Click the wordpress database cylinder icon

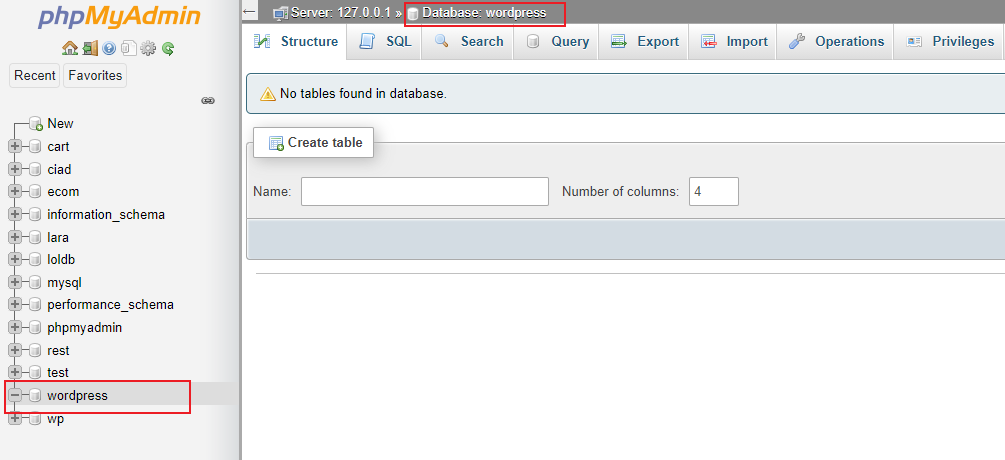[x=35, y=395]
